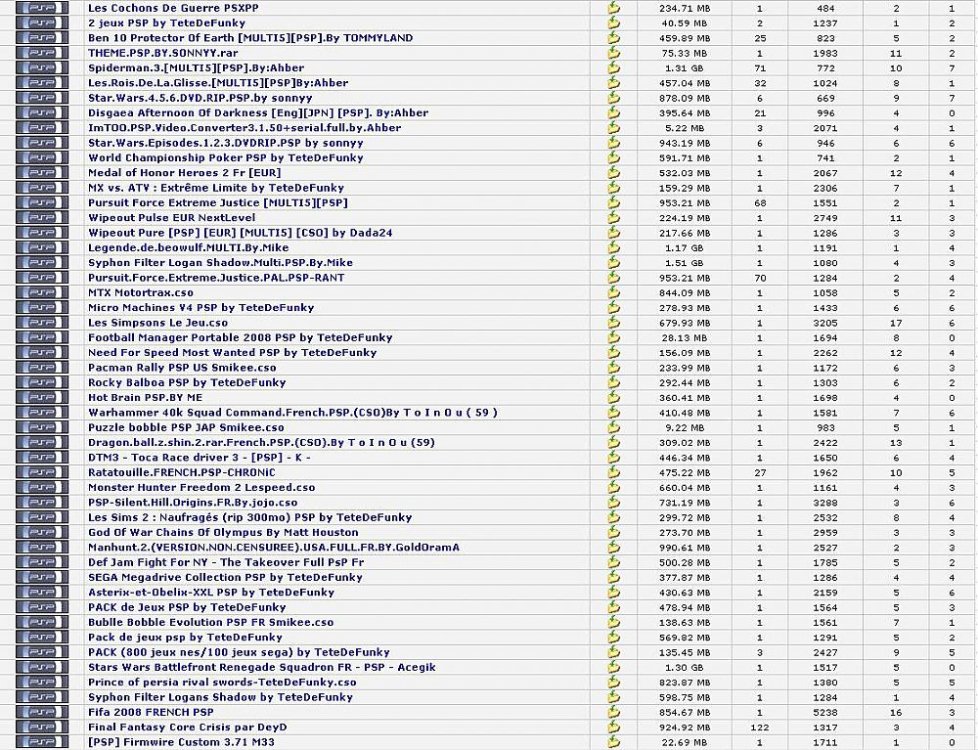Screen dimensions: 978x750
Task: Open Disgaea Afternoon Of Darkness torrent link
Action: [258, 113]
